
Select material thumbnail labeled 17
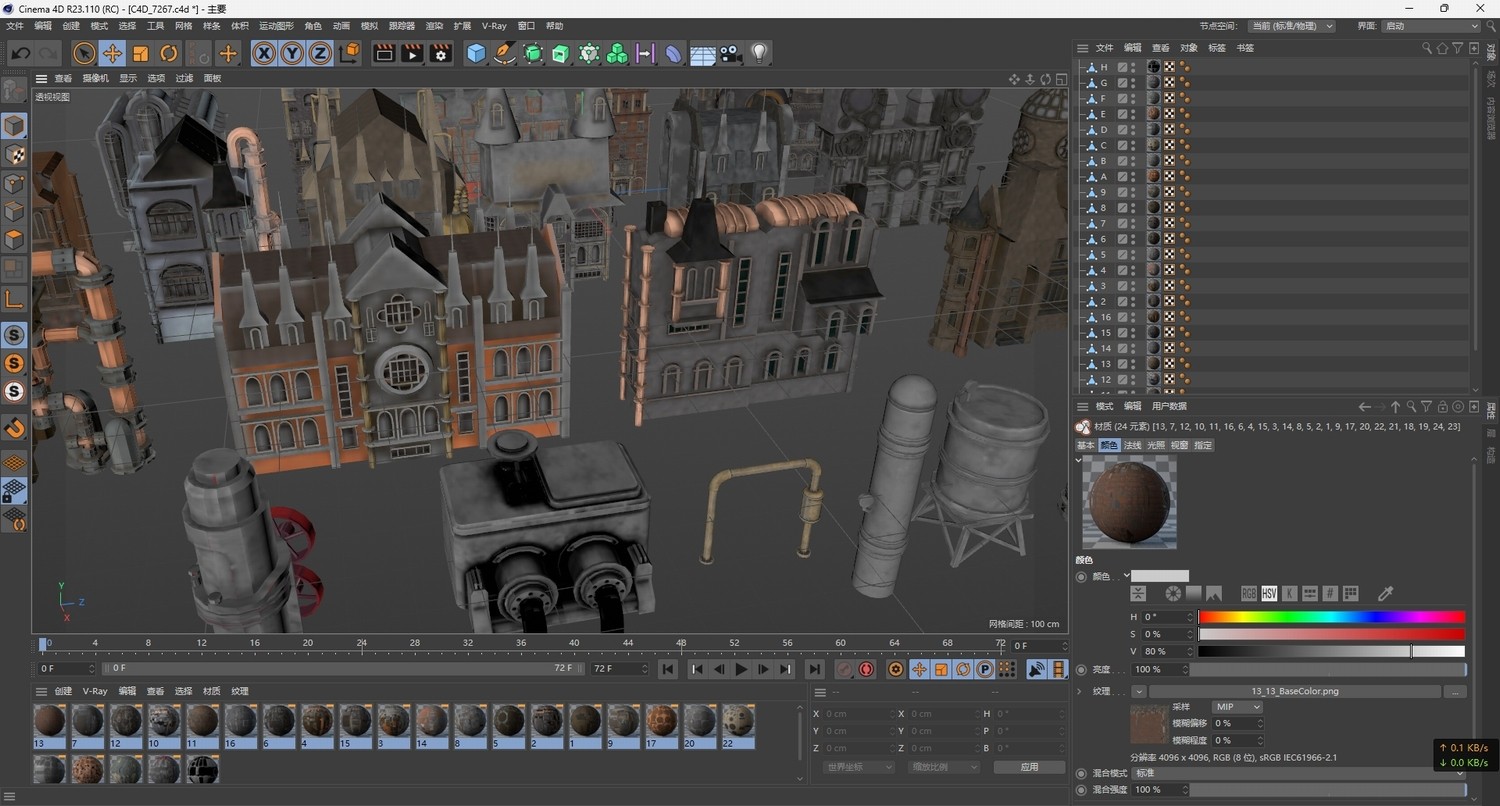click(x=661, y=721)
